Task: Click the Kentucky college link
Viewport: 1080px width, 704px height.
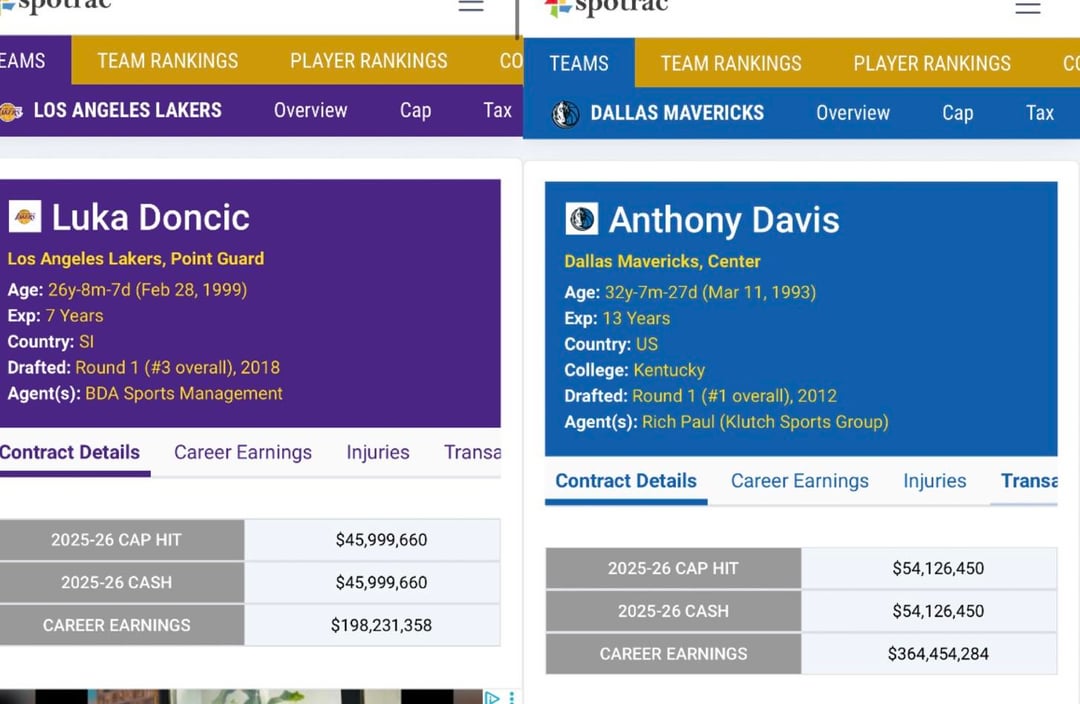Action: pos(668,369)
